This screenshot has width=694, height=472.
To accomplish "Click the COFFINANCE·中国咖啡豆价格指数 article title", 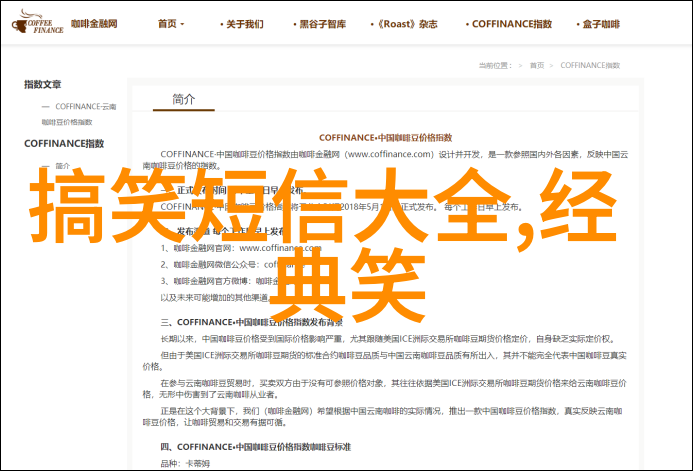I will tap(386, 138).
